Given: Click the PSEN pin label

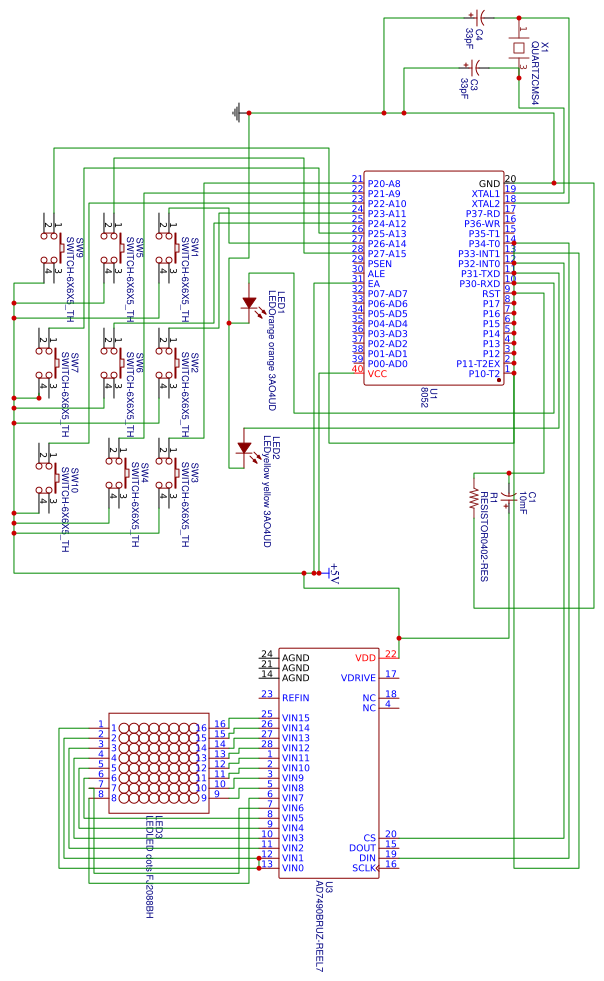Looking at the screenshot, I should point(380,264).
